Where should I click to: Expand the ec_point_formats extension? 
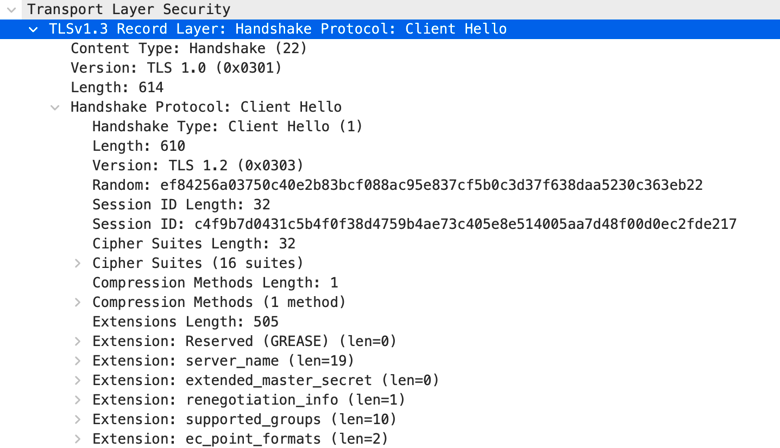tap(78, 439)
